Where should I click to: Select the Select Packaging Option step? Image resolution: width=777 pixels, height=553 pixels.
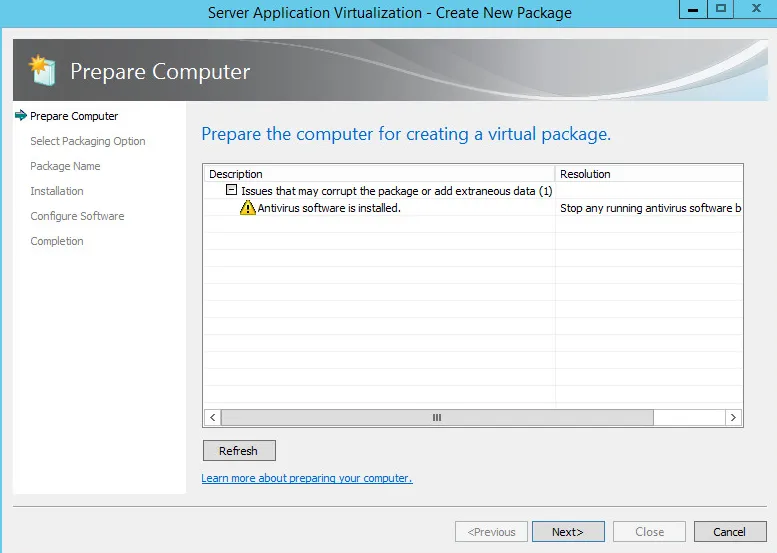click(x=88, y=141)
